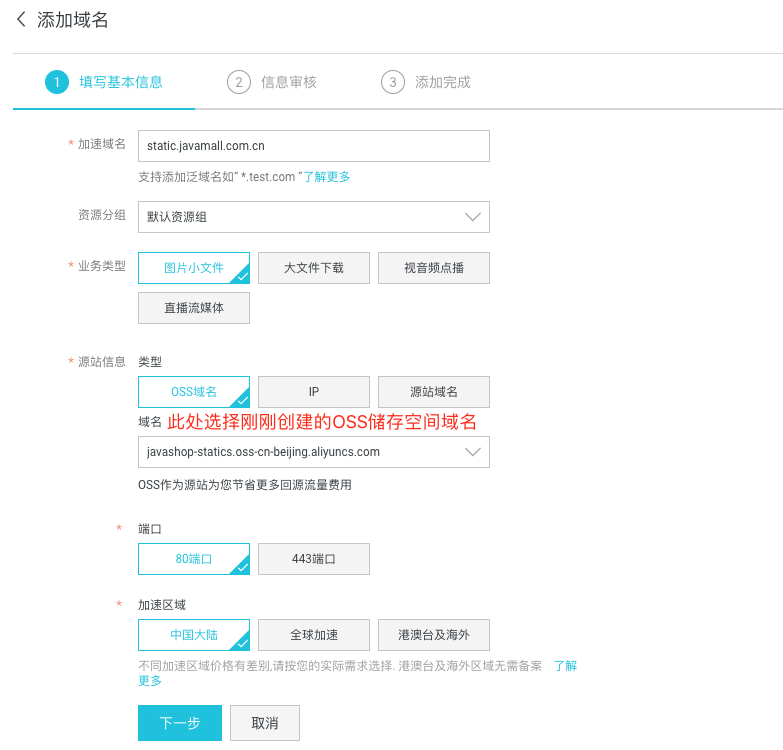Open the javashop-statics OSS domain dropdown
The image size is (783, 750).
tap(314, 452)
